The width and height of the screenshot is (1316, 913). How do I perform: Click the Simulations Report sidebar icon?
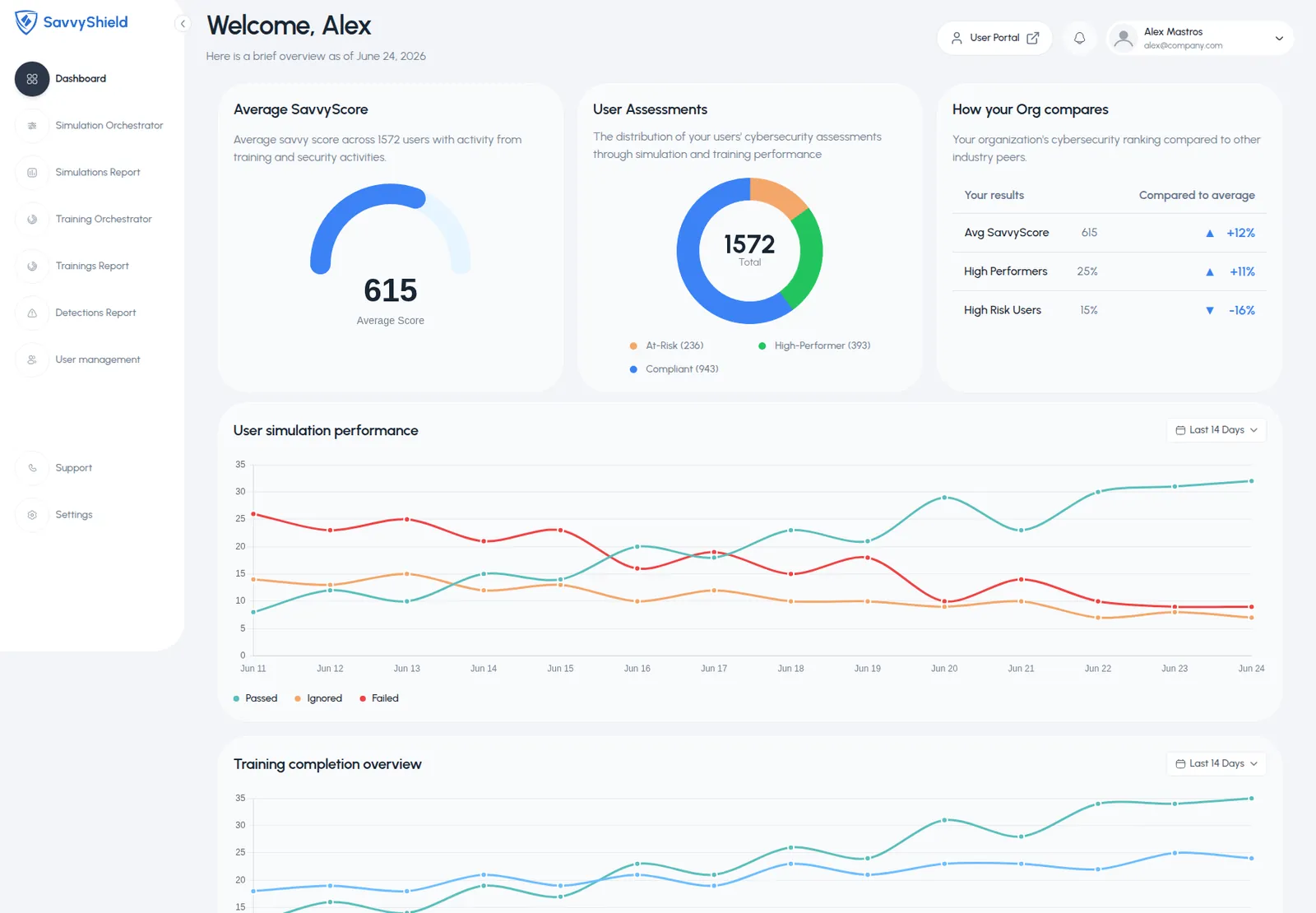32,173
